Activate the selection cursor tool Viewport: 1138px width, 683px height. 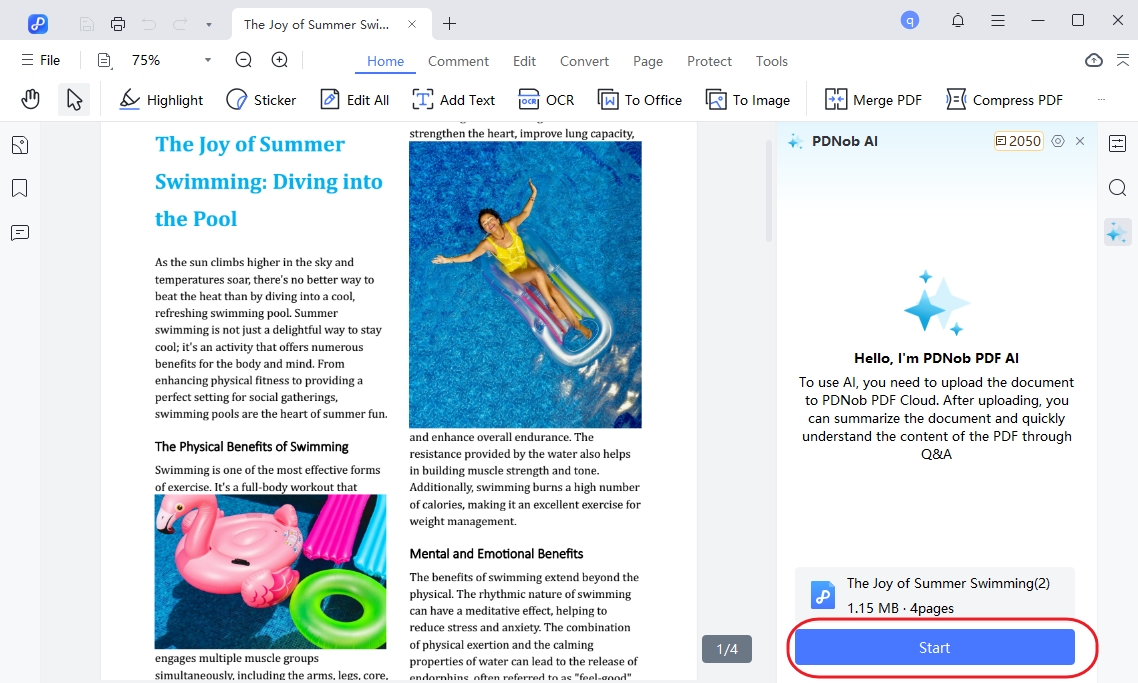point(73,99)
